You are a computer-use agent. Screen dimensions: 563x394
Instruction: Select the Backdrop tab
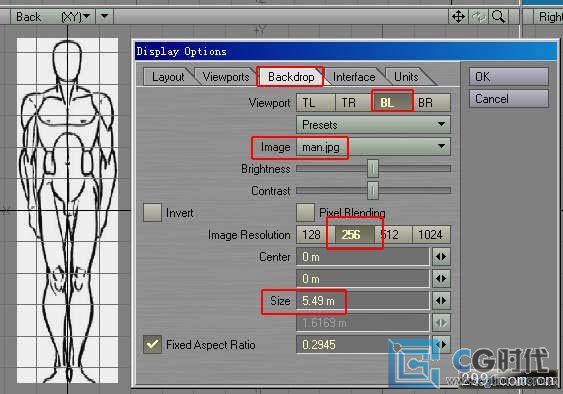291,77
